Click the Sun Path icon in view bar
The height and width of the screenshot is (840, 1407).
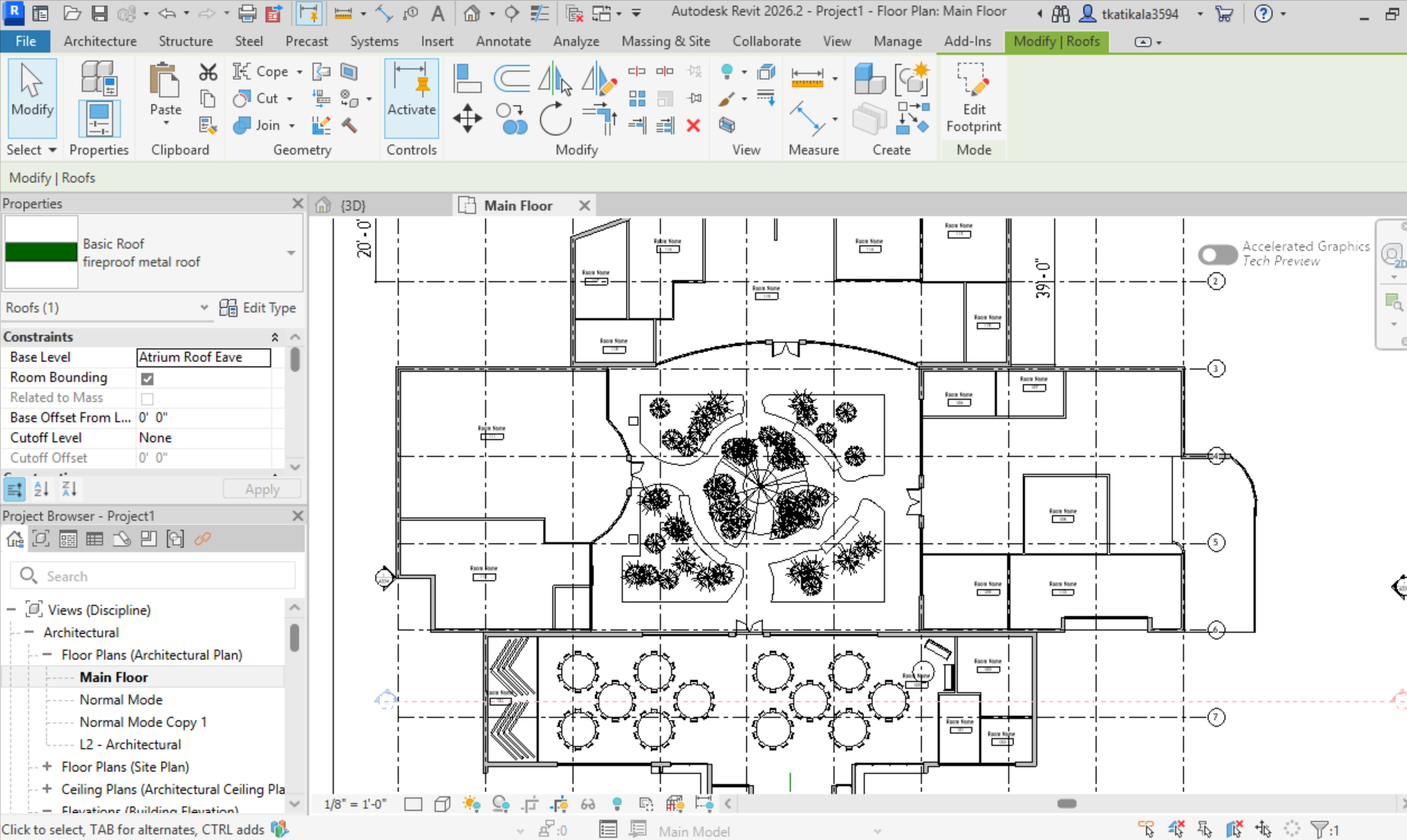(471, 804)
